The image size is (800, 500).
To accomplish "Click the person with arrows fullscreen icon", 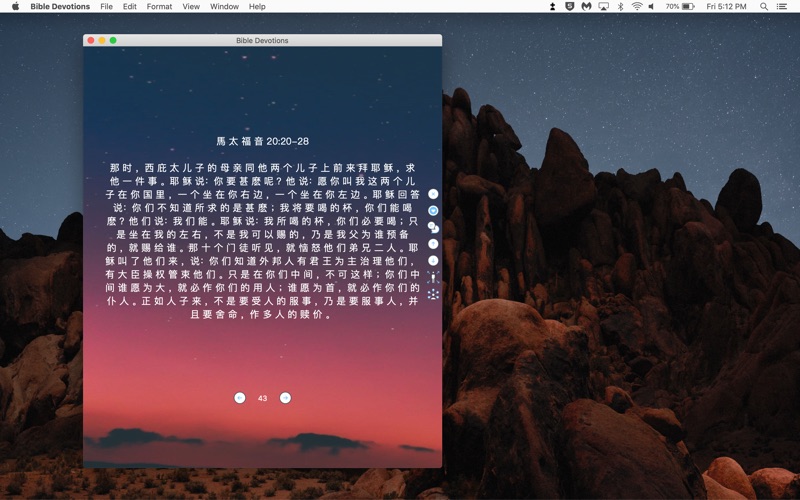I will 433,277.
